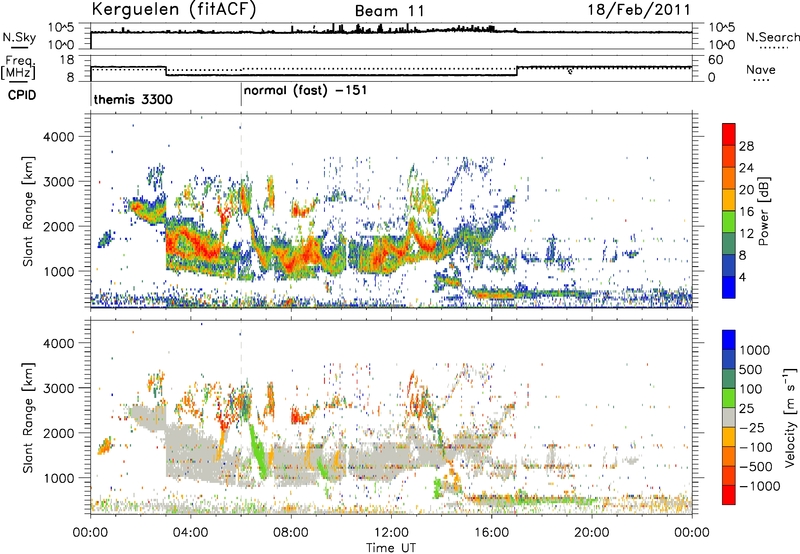
Task: Click the velocity scale value '500'
Action: pos(751,369)
